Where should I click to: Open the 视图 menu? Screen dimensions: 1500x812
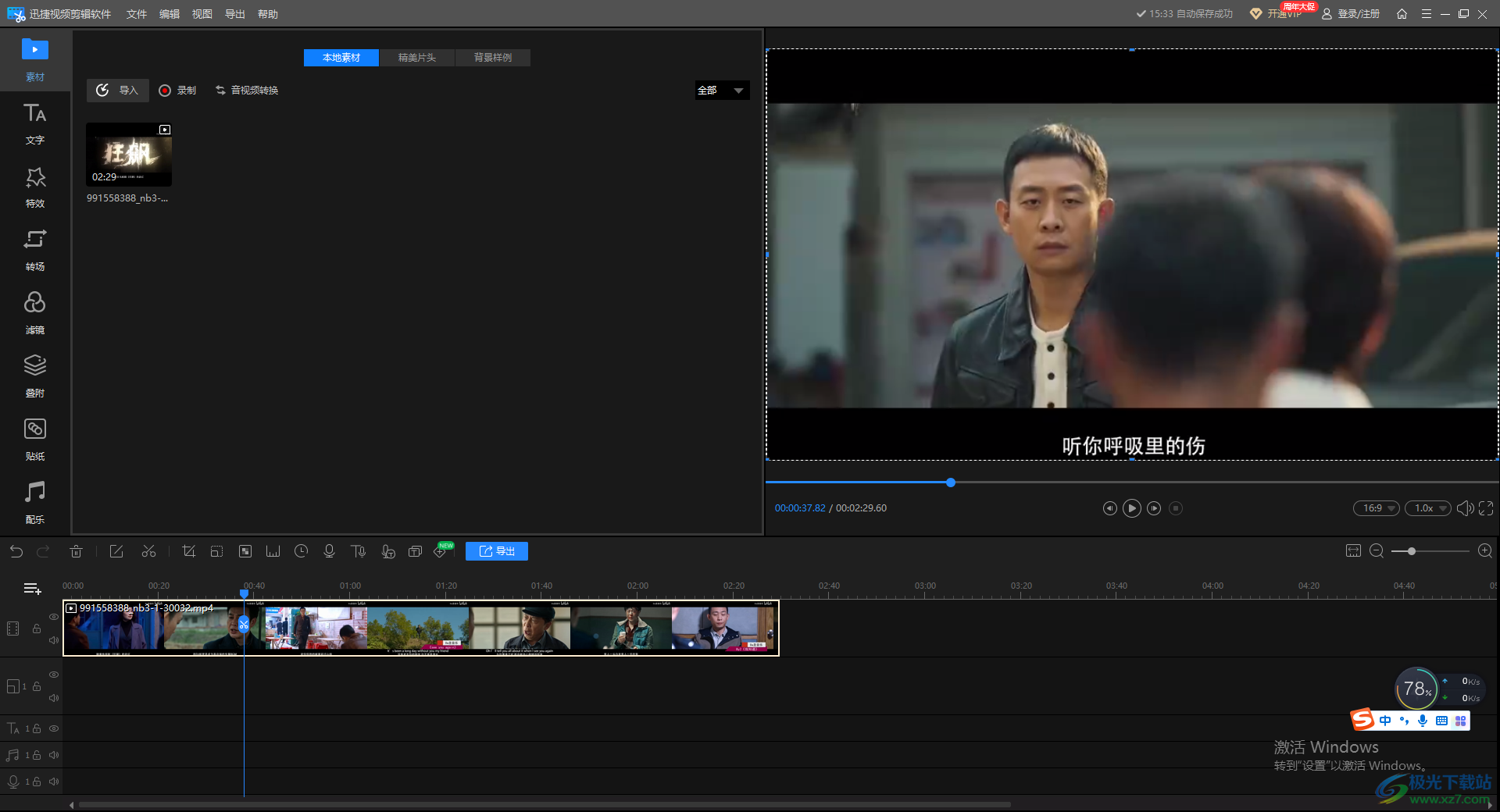click(202, 14)
